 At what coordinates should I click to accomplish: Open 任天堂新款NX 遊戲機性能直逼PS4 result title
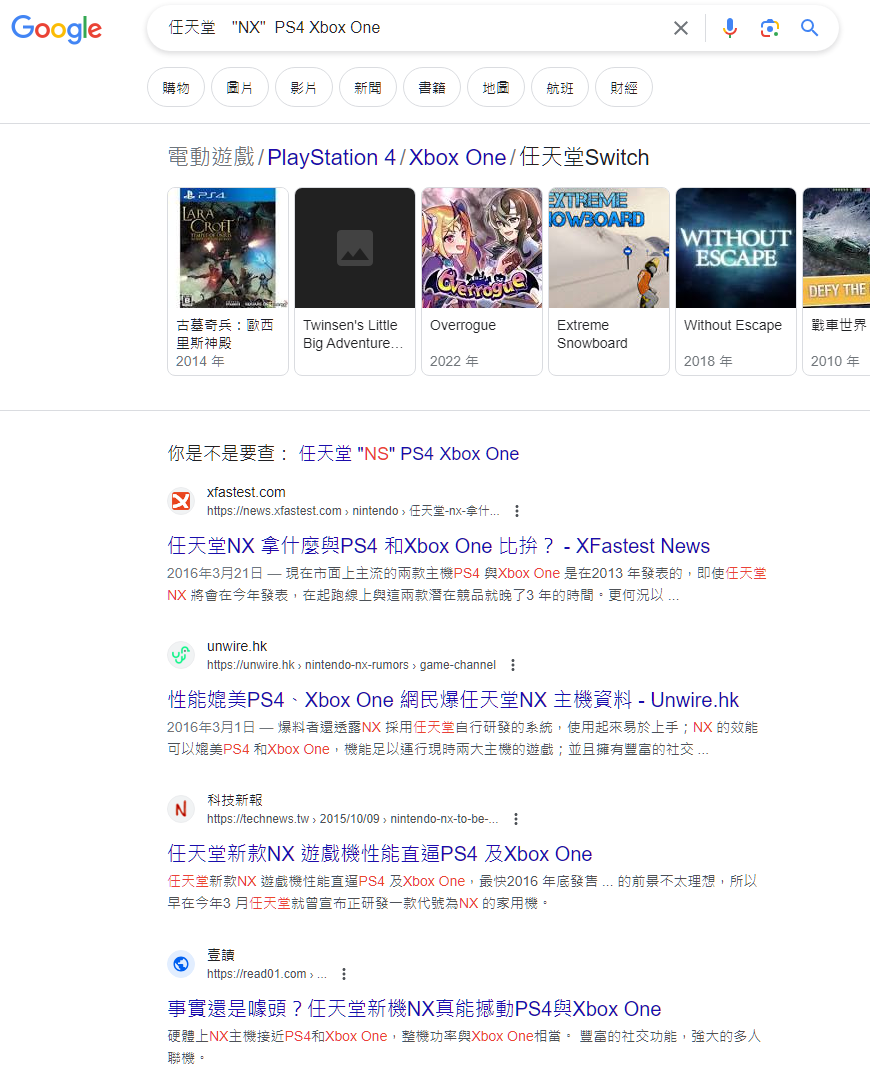(380, 853)
